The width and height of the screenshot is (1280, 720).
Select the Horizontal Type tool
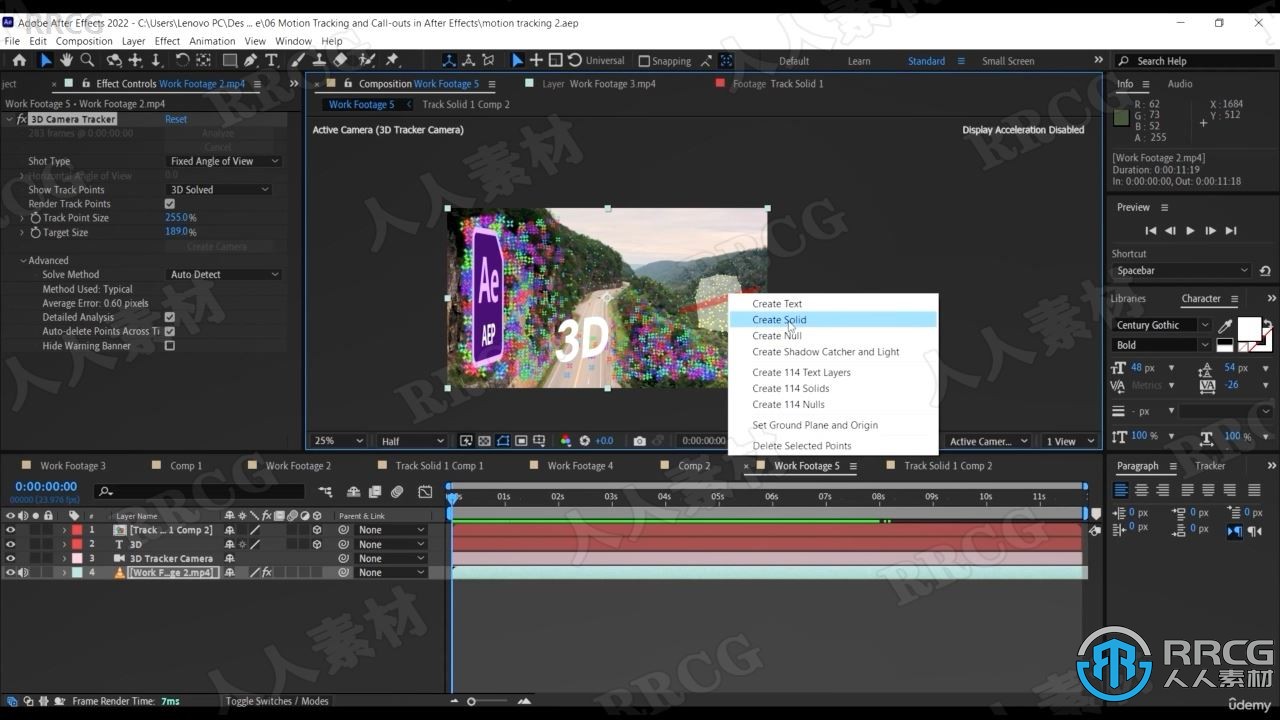[x=271, y=60]
